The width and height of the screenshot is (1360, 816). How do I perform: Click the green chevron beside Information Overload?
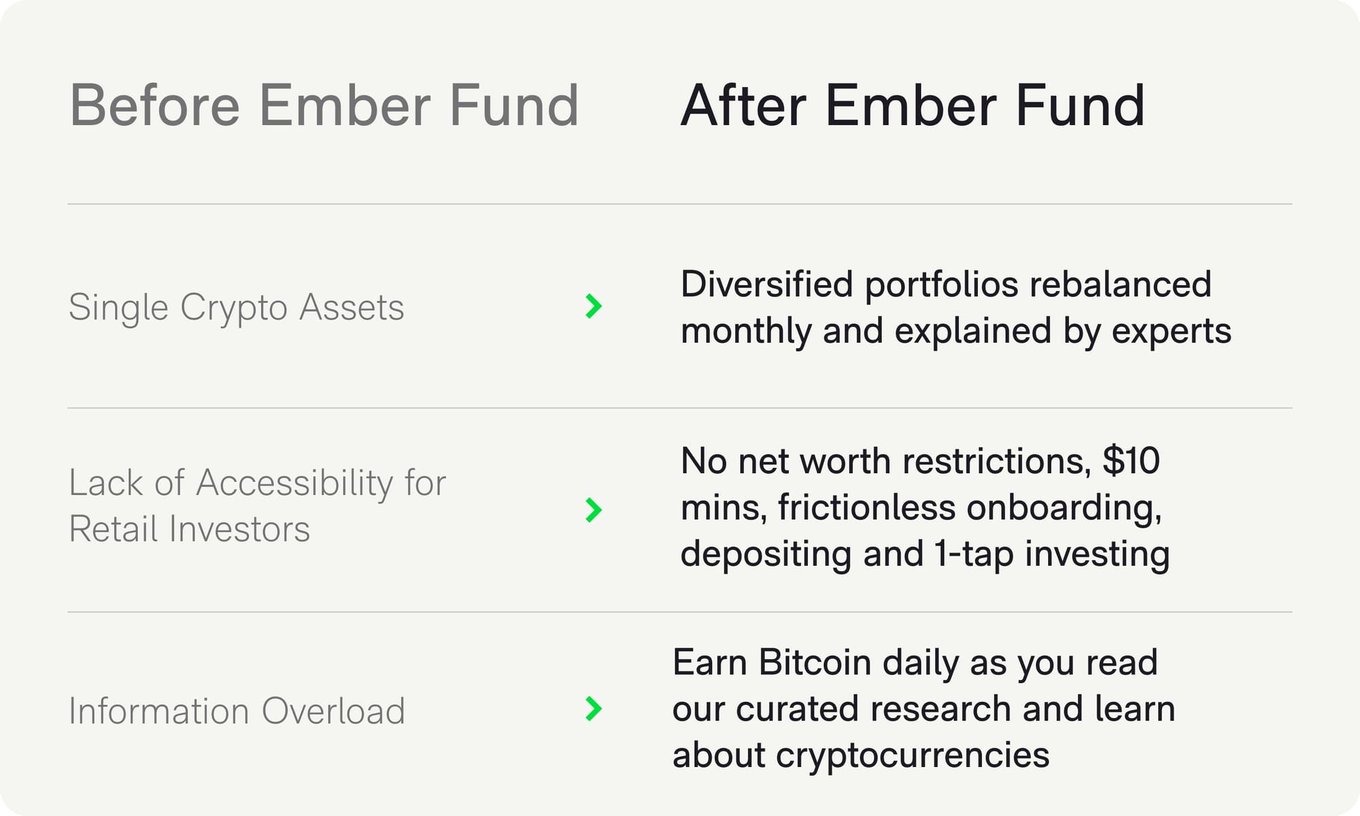pos(594,709)
